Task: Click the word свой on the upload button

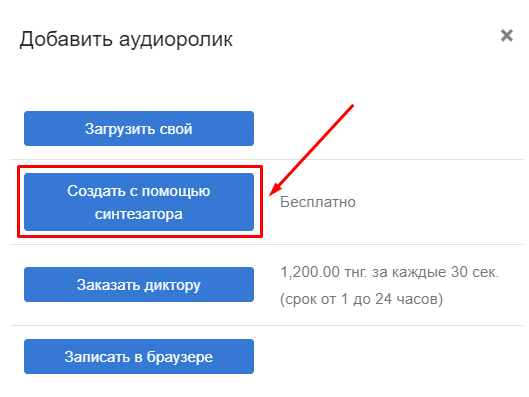Action: click(x=176, y=129)
